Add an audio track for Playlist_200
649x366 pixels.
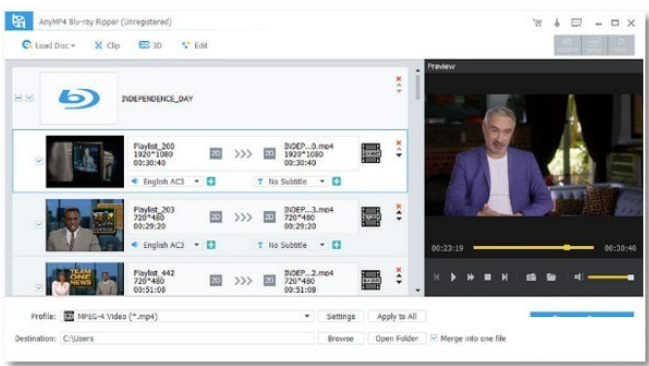point(211,181)
